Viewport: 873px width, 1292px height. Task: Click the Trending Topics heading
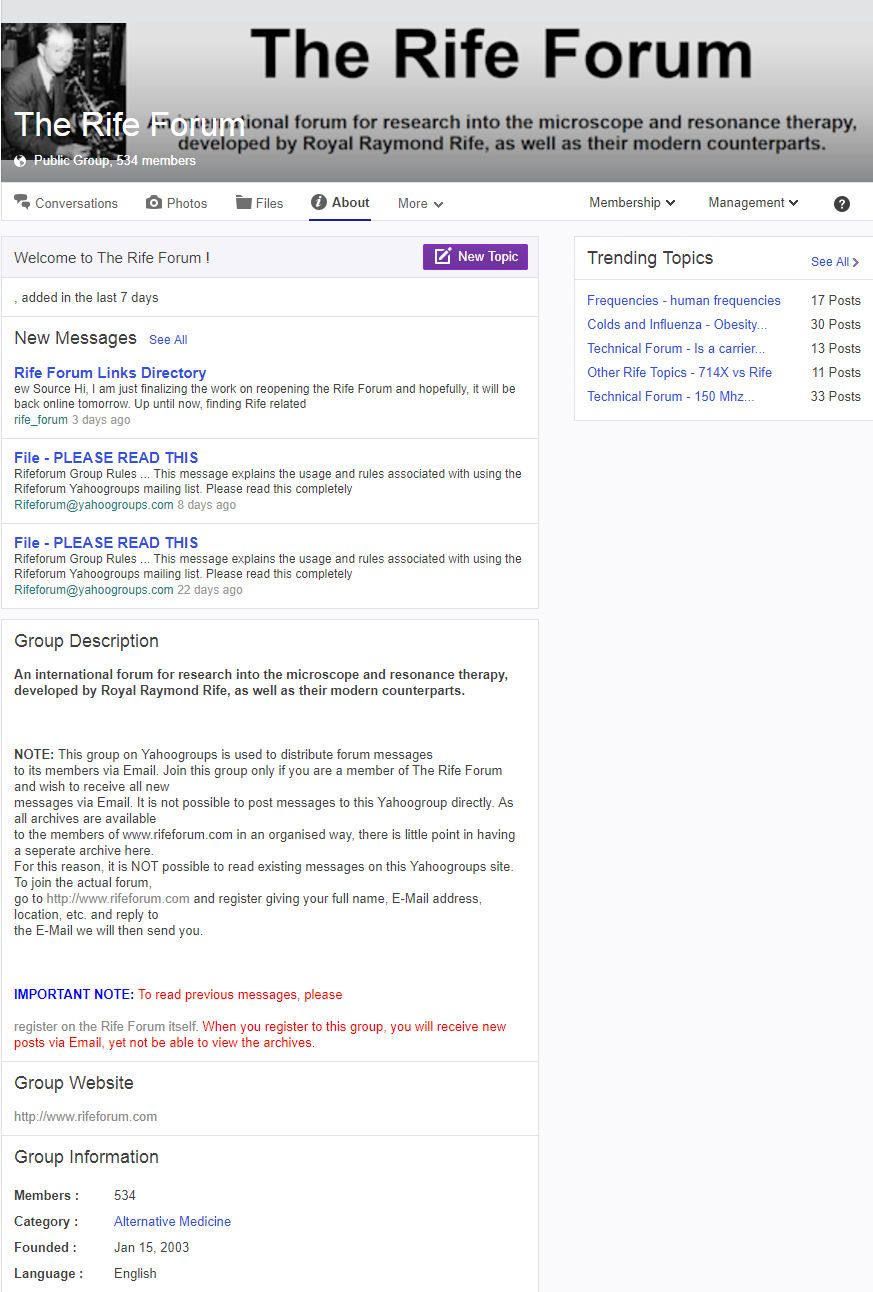coord(650,258)
